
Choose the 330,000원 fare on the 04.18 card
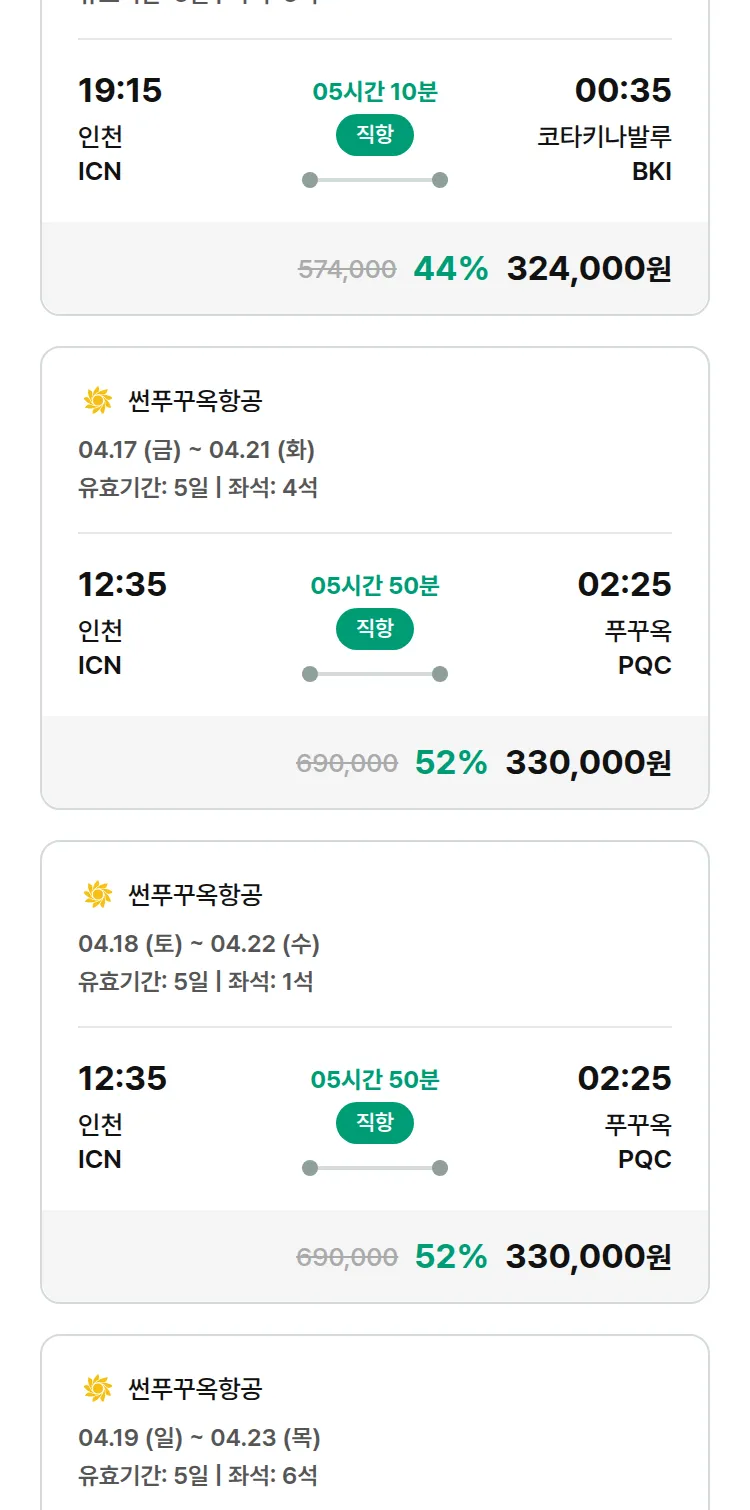click(x=588, y=1256)
